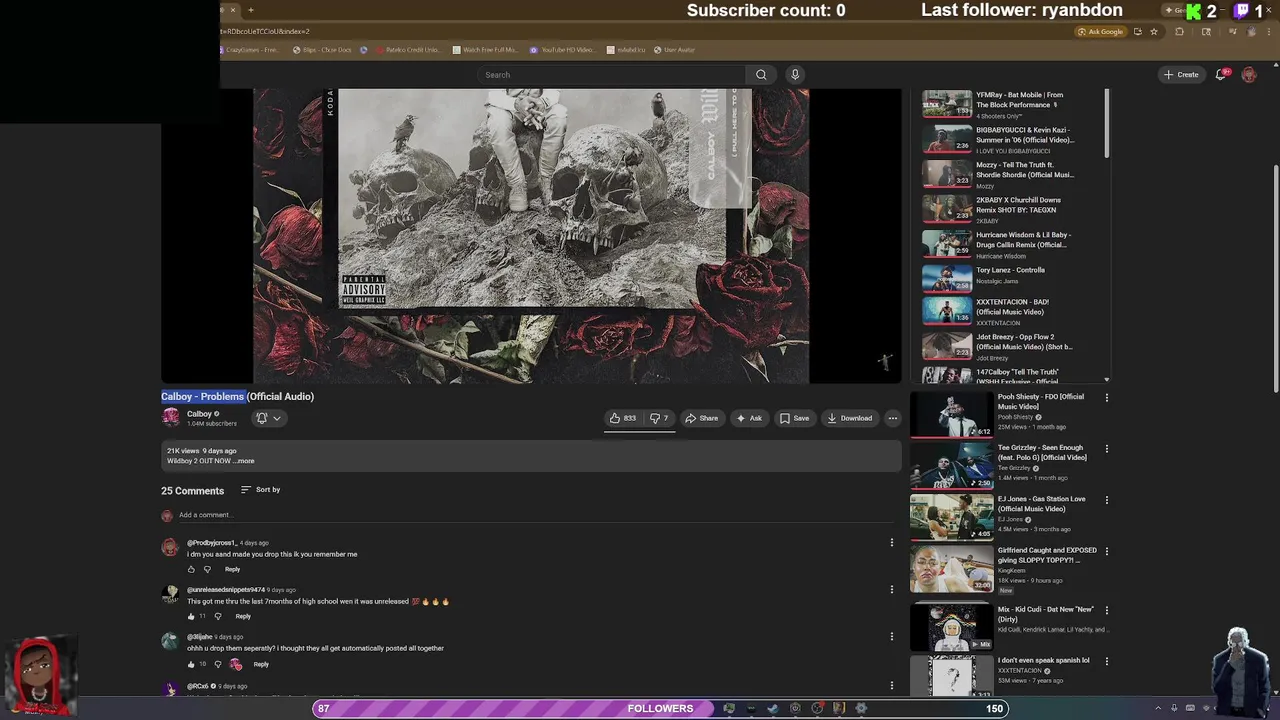Share the video
This screenshot has width=1280, height=720.
coord(701,418)
